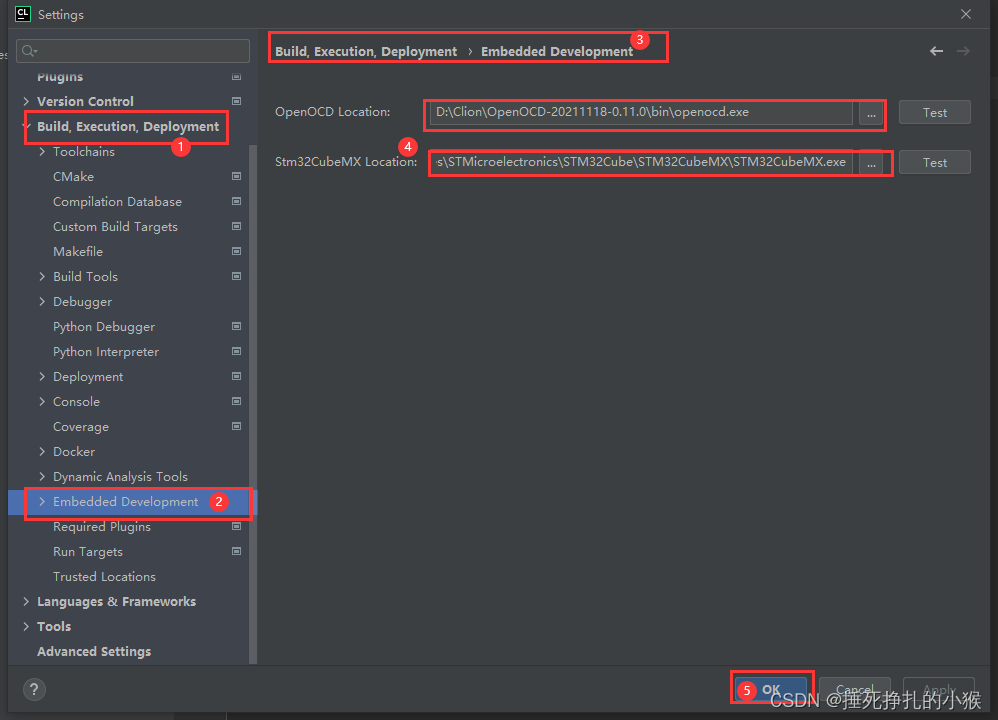Click the search magnifier icon in the settings filter

tap(29, 51)
